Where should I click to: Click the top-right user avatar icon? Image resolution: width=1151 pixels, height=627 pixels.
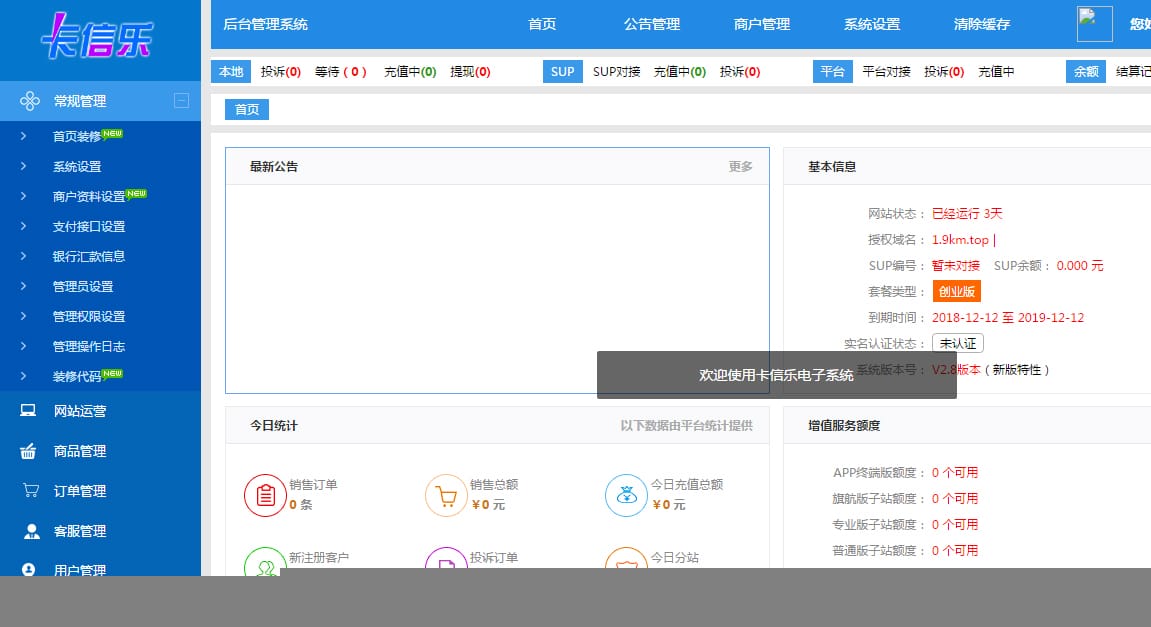[1094, 24]
